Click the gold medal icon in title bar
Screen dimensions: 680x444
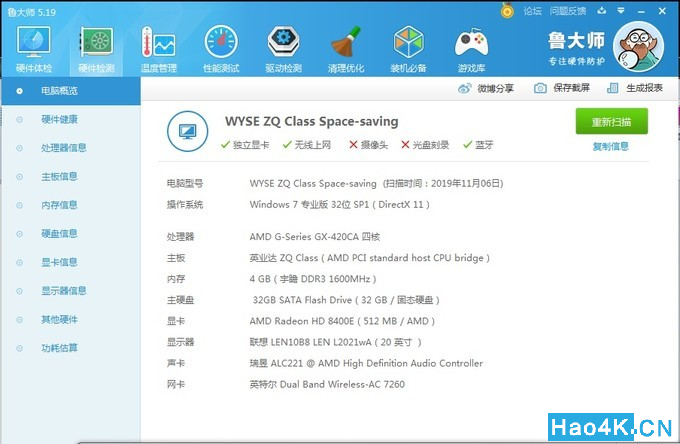(x=507, y=10)
